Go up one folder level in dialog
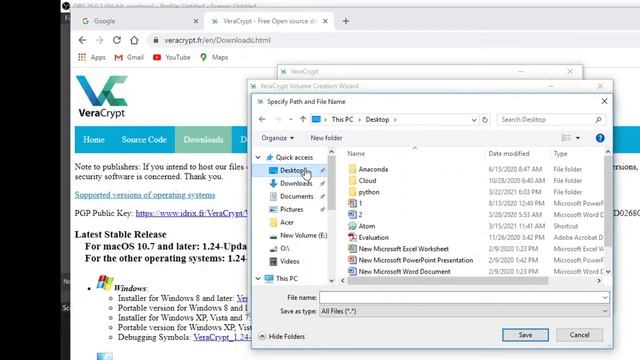Image resolution: width=640 pixels, height=360 pixels. coord(303,119)
